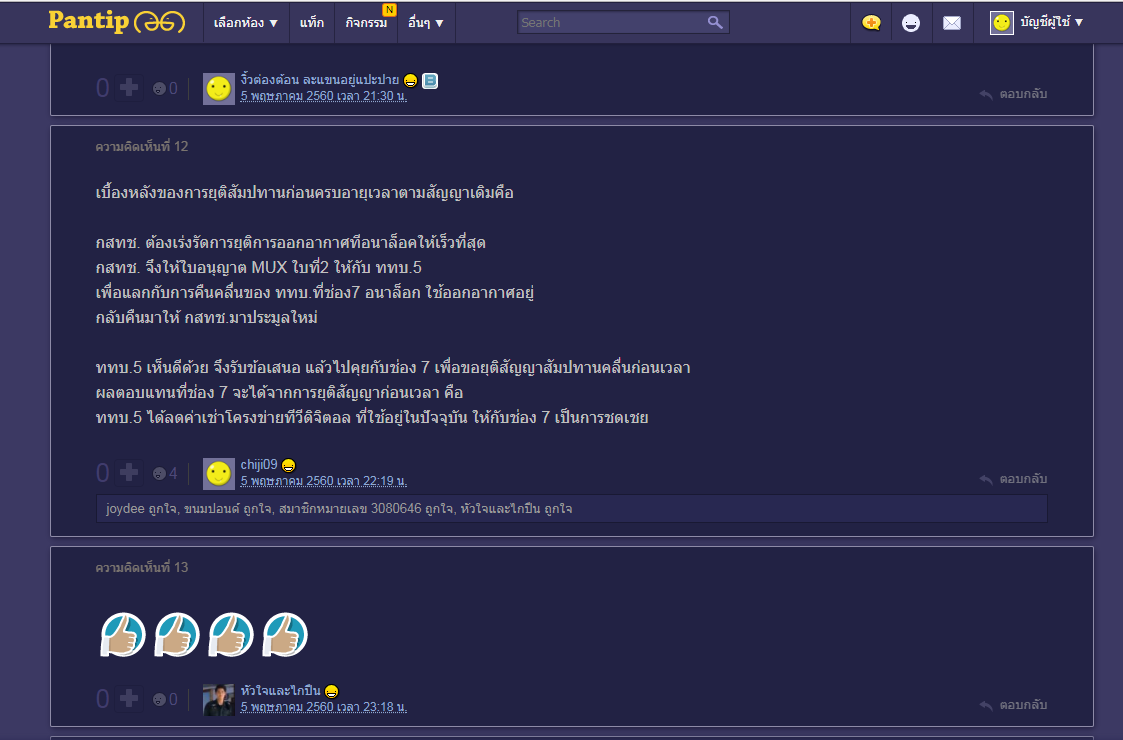Click the joydee ถูกใจ reactions list

click(572, 509)
